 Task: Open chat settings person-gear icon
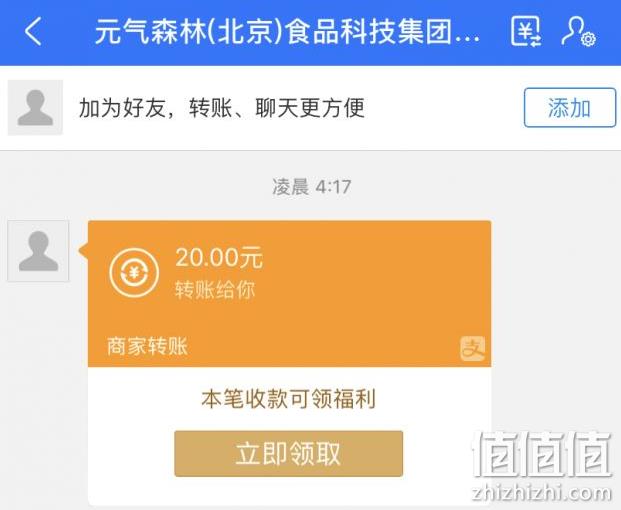pos(578,32)
